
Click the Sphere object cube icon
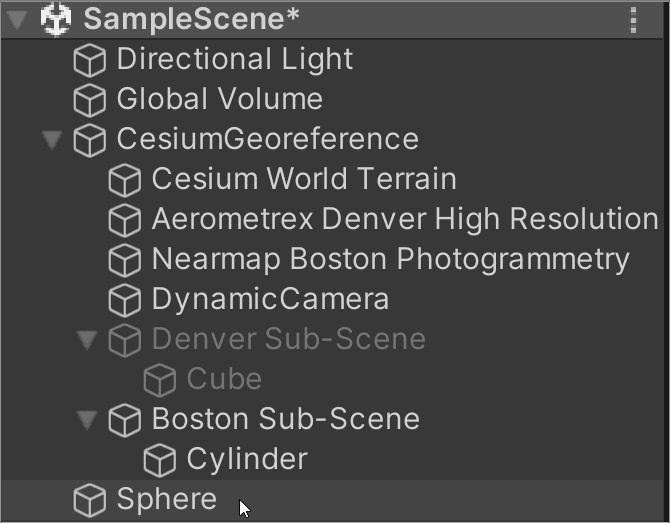point(90,500)
